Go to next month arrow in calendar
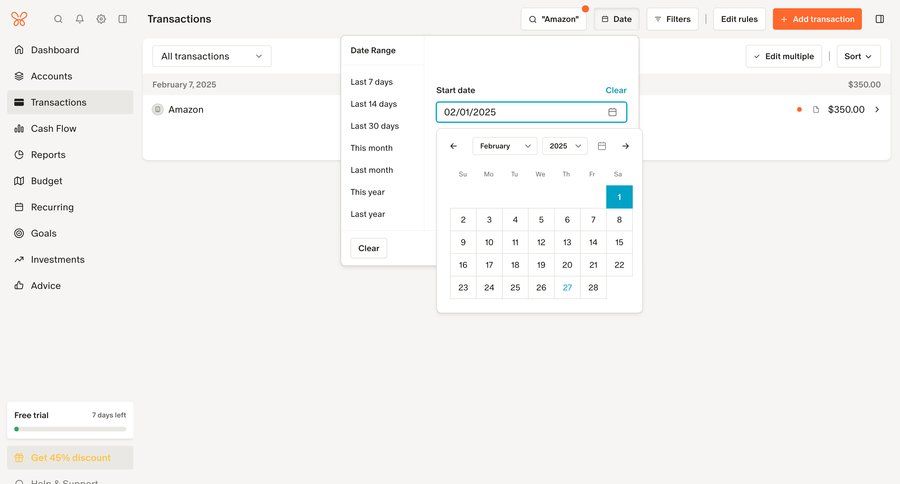Image resolution: width=900 pixels, height=484 pixels. pyautogui.click(x=626, y=146)
